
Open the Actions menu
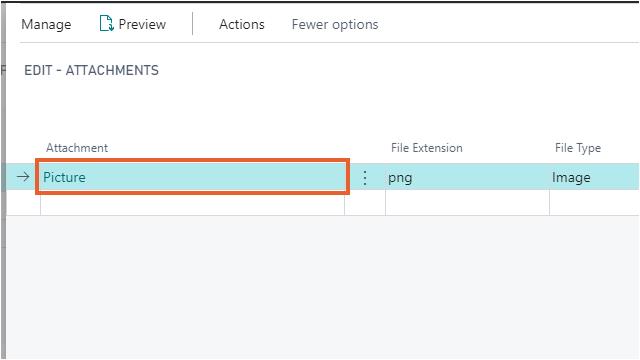coord(242,24)
